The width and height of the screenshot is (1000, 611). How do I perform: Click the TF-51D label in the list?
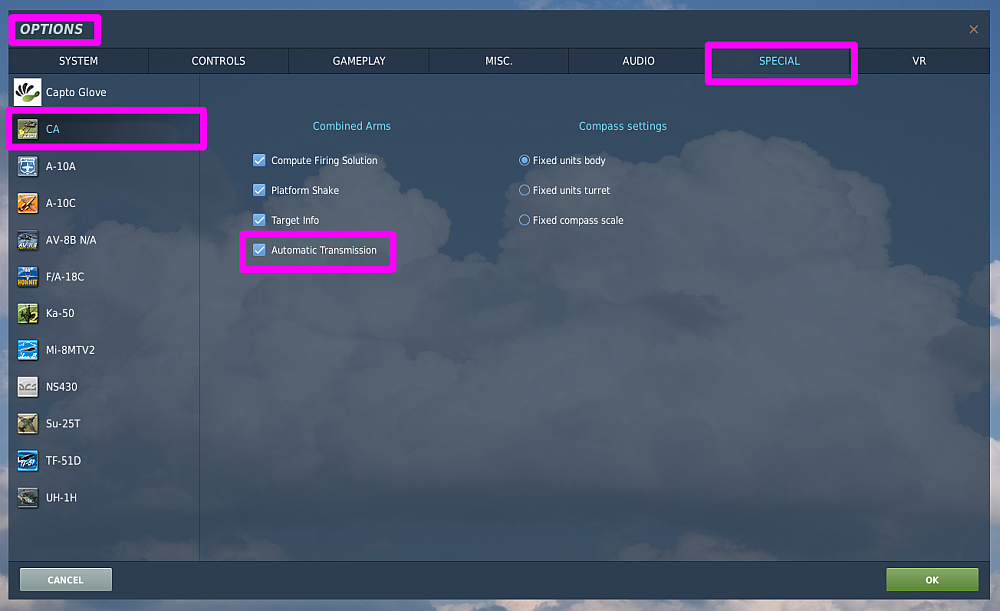pos(63,460)
